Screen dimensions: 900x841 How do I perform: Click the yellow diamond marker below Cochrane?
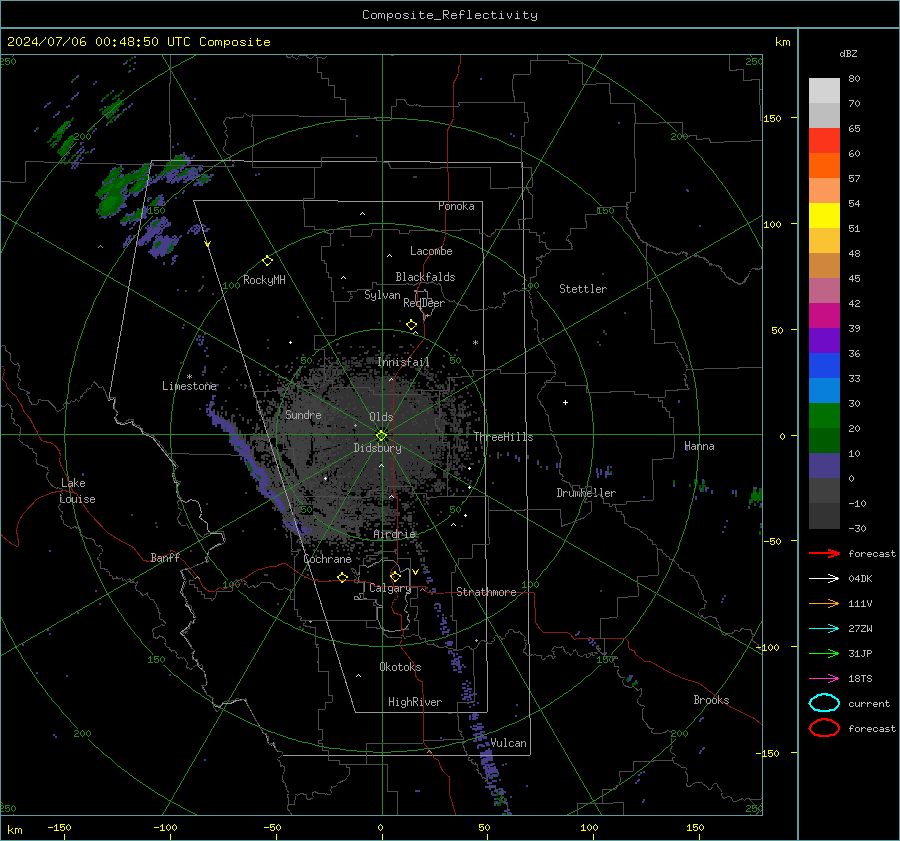[x=343, y=577]
